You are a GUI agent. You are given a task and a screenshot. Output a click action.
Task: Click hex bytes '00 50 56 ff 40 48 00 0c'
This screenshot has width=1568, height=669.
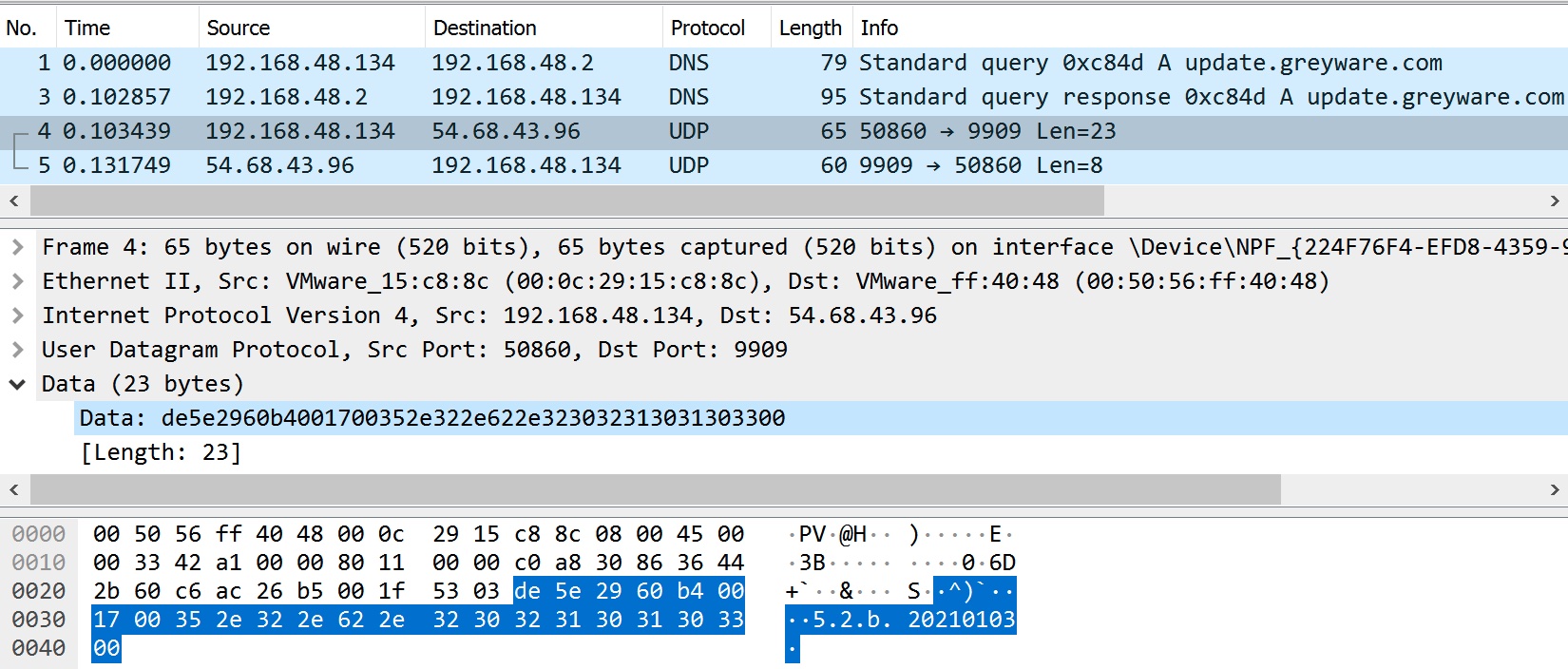pos(249,534)
